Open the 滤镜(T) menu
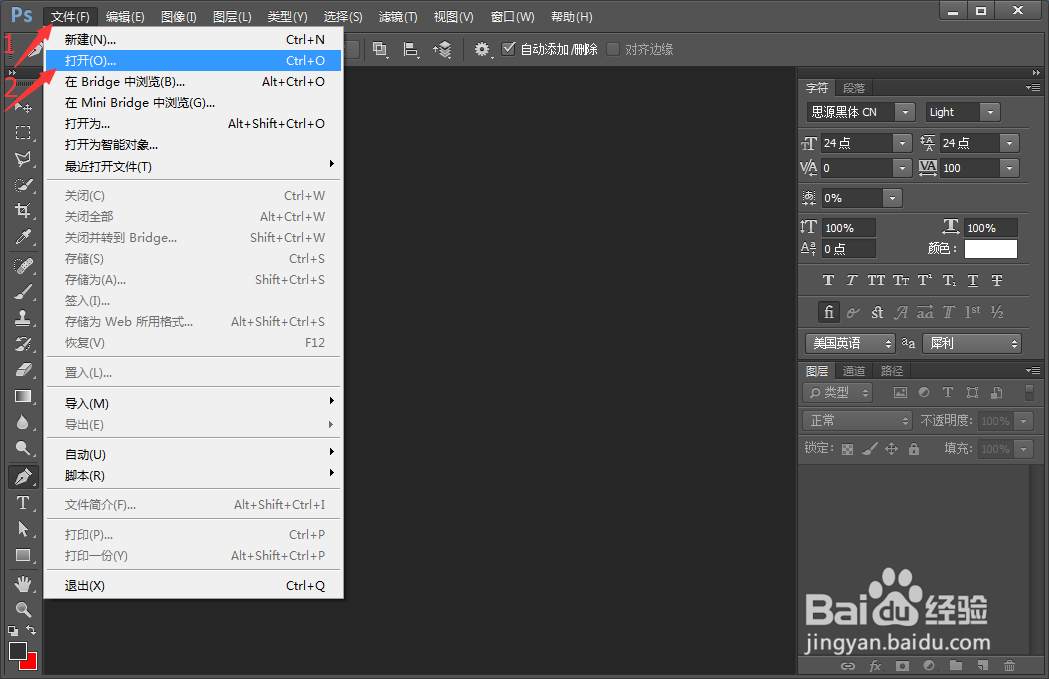 coord(398,17)
